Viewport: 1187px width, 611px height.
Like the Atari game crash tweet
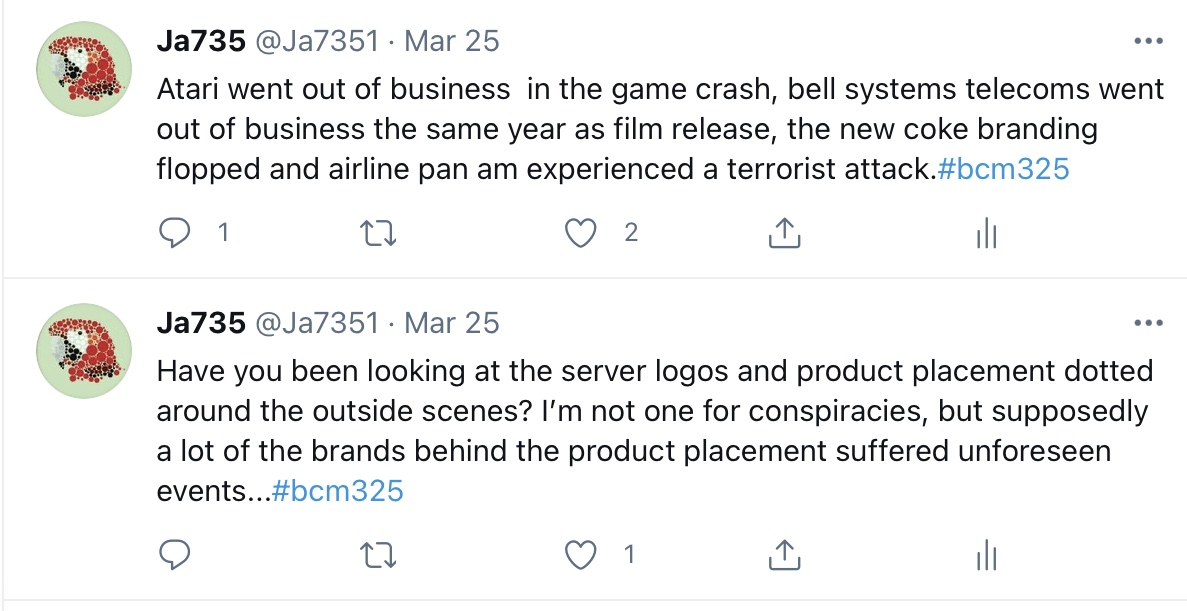click(580, 234)
